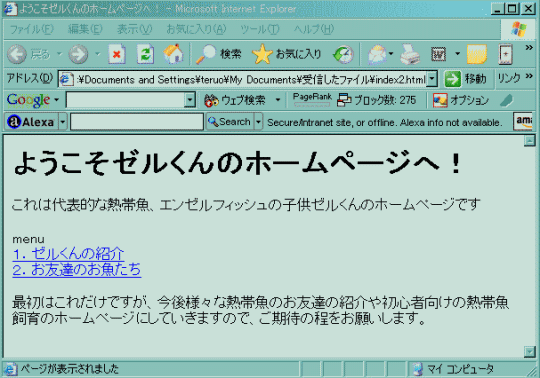Click the scrollbar down arrow
This screenshot has height=378, width=540.
click(x=530, y=351)
